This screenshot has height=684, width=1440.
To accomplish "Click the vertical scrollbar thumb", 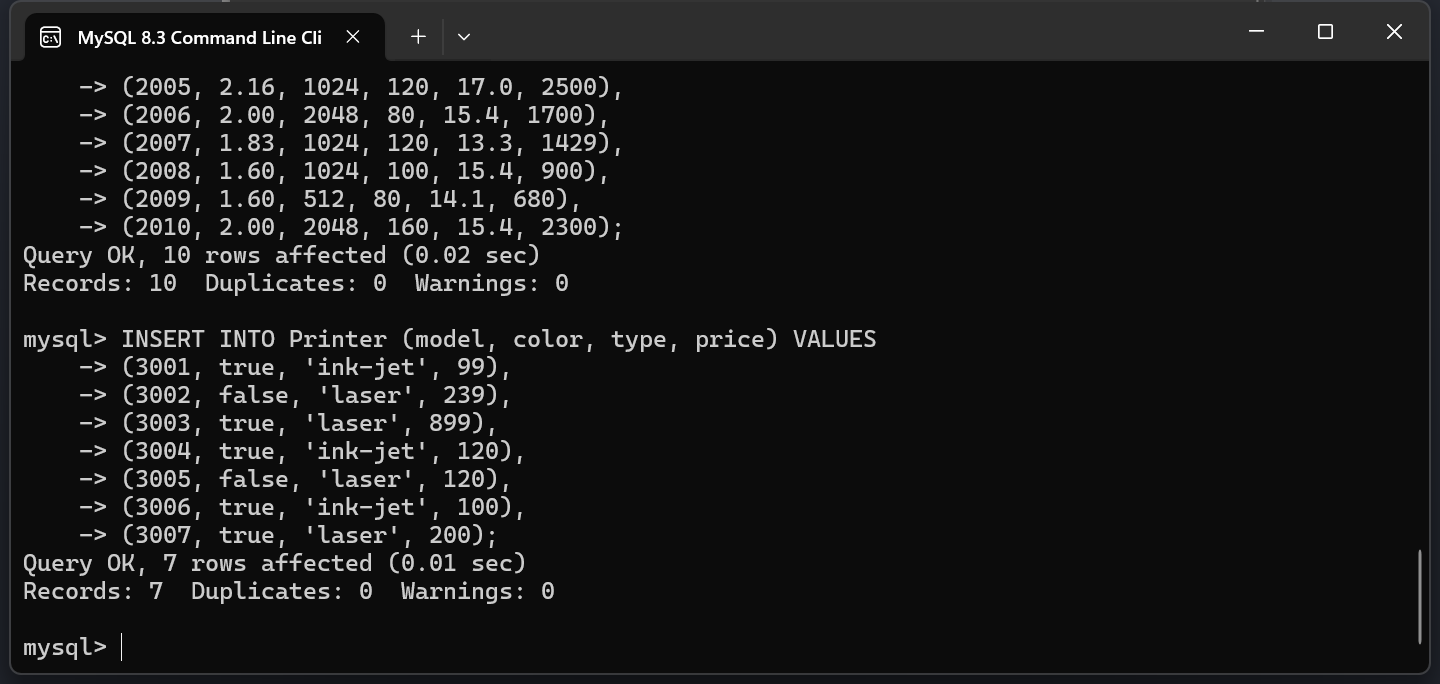I will tap(1420, 596).
